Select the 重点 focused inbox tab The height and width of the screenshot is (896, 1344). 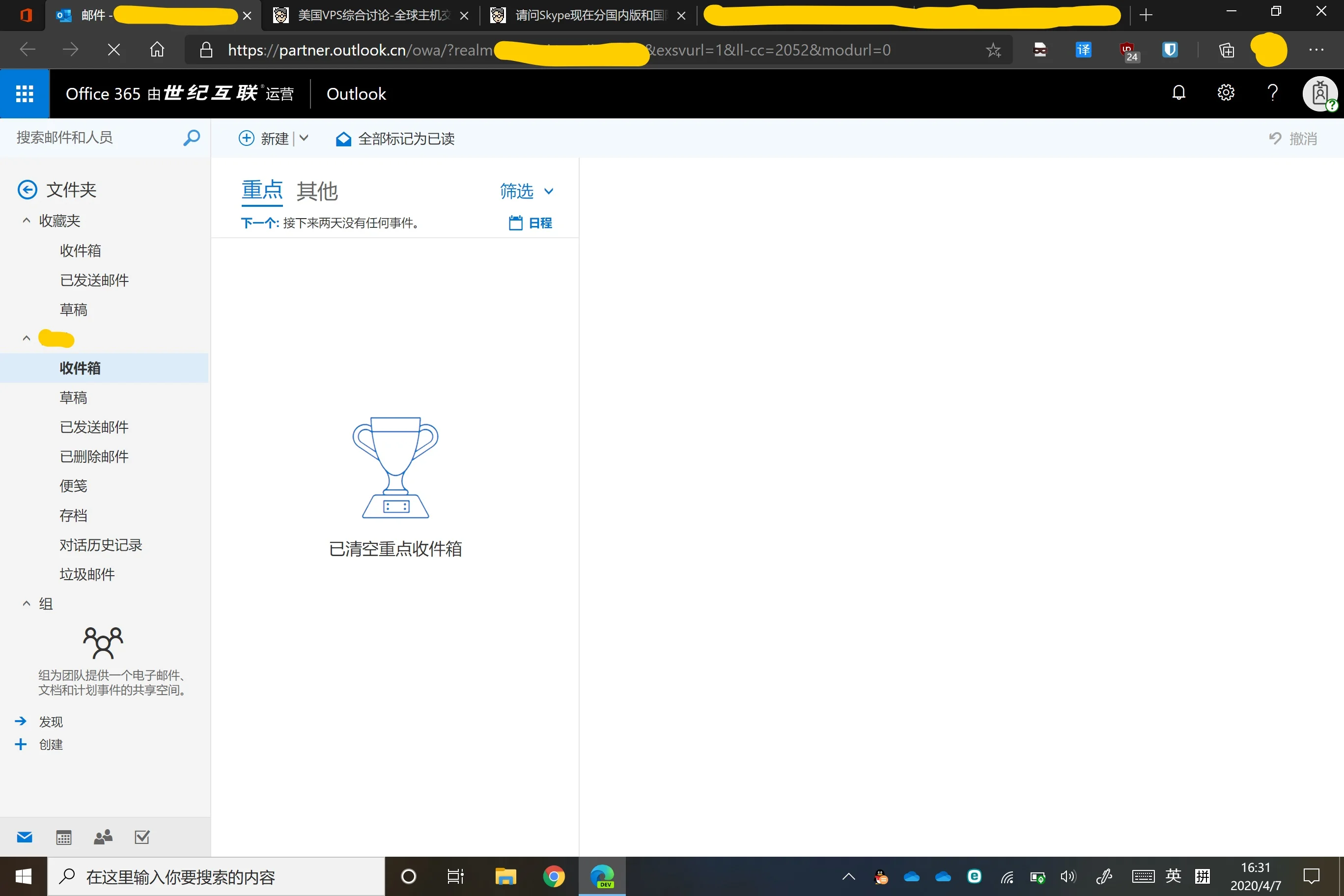coord(262,190)
